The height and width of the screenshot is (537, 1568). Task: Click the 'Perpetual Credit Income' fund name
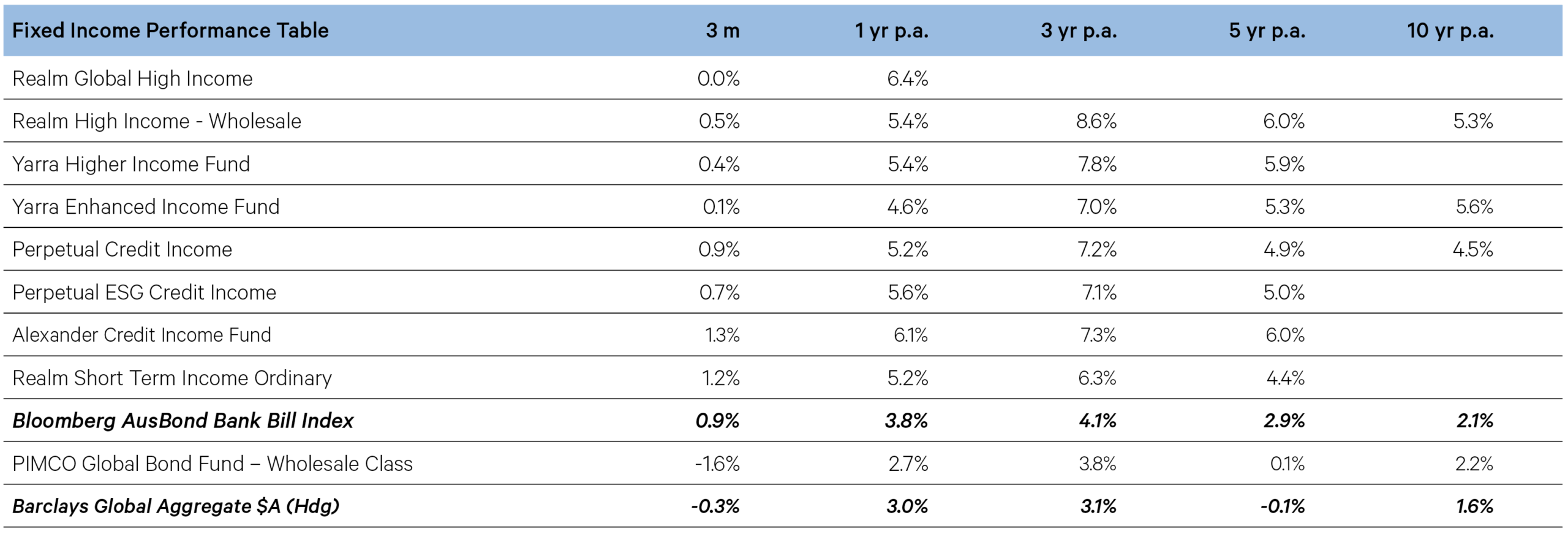(122, 250)
